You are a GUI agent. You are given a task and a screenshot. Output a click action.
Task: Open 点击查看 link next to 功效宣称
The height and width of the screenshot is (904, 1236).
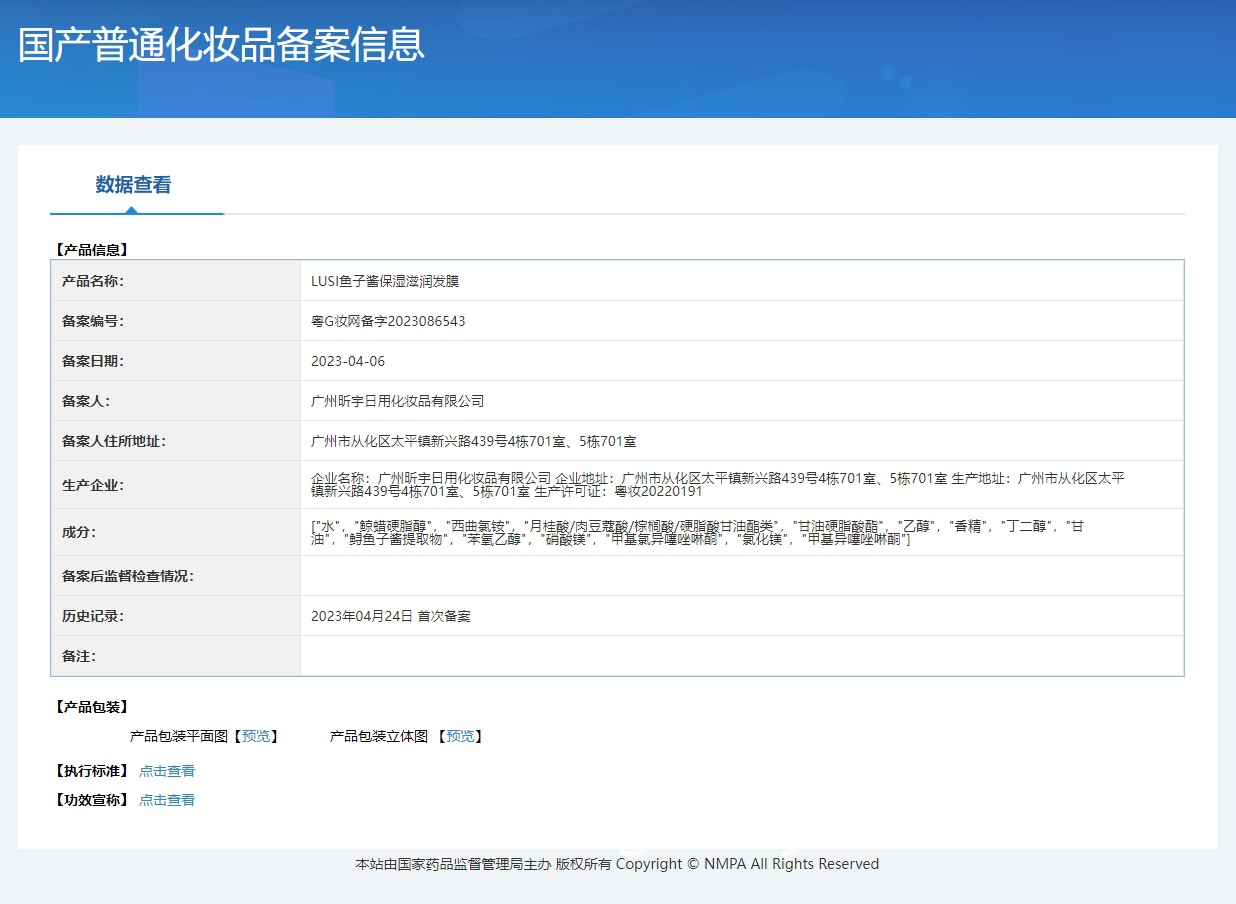point(167,800)
